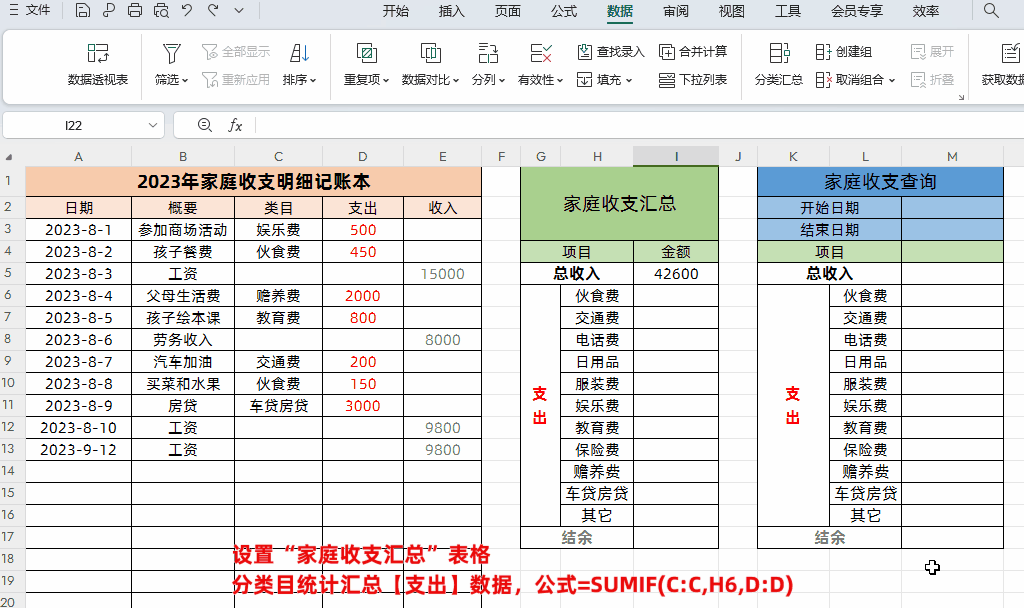Click the 有效性 validation icon
Image resolution: width=1024 pixels, height=608 pixels.
(x=541, y=52)
